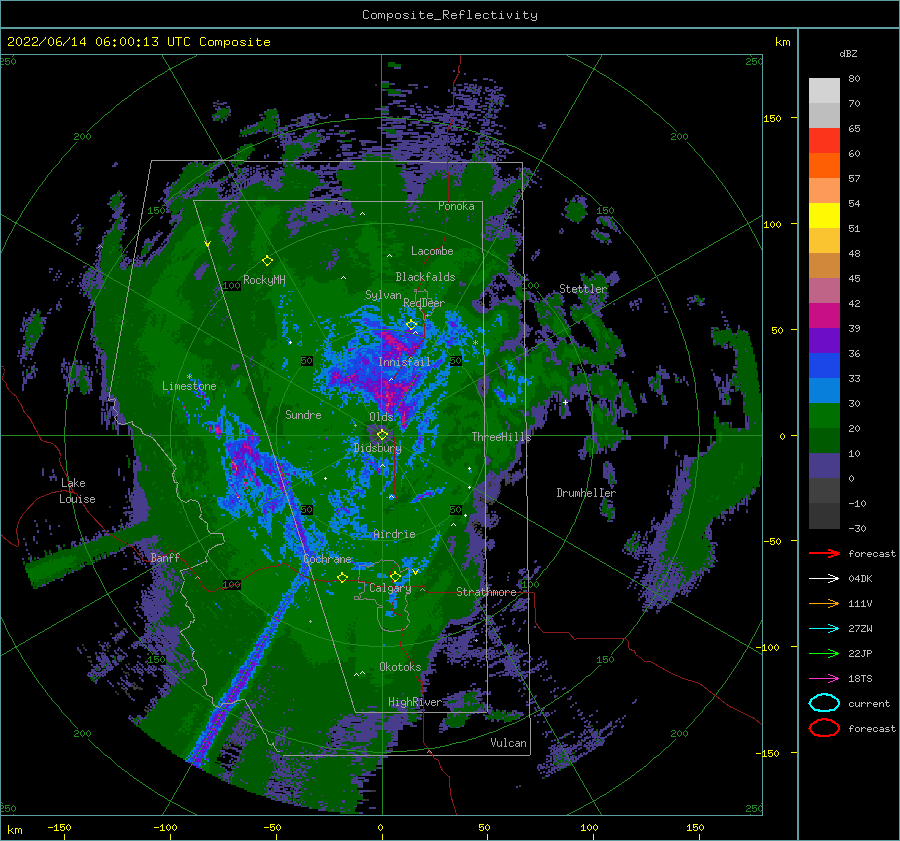The height and width of the screenshot is (841, 900).
Task: Click the Stettler map label
Action: 583,289
